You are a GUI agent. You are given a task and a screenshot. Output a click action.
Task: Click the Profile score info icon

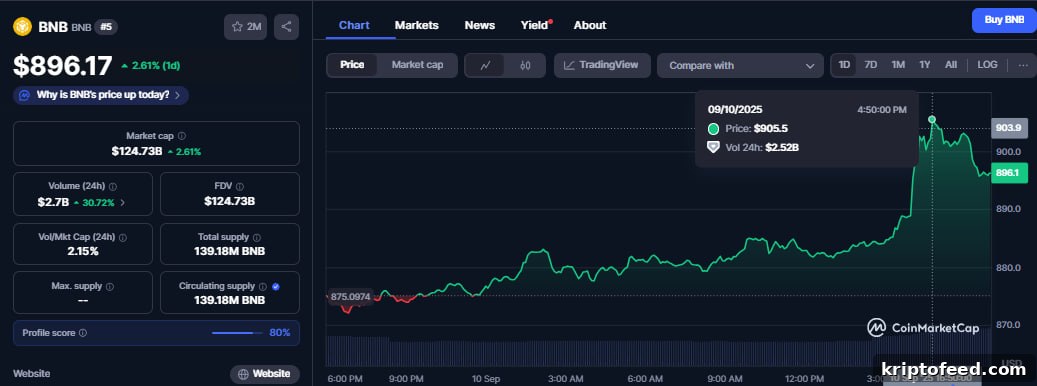coord(83,333)
